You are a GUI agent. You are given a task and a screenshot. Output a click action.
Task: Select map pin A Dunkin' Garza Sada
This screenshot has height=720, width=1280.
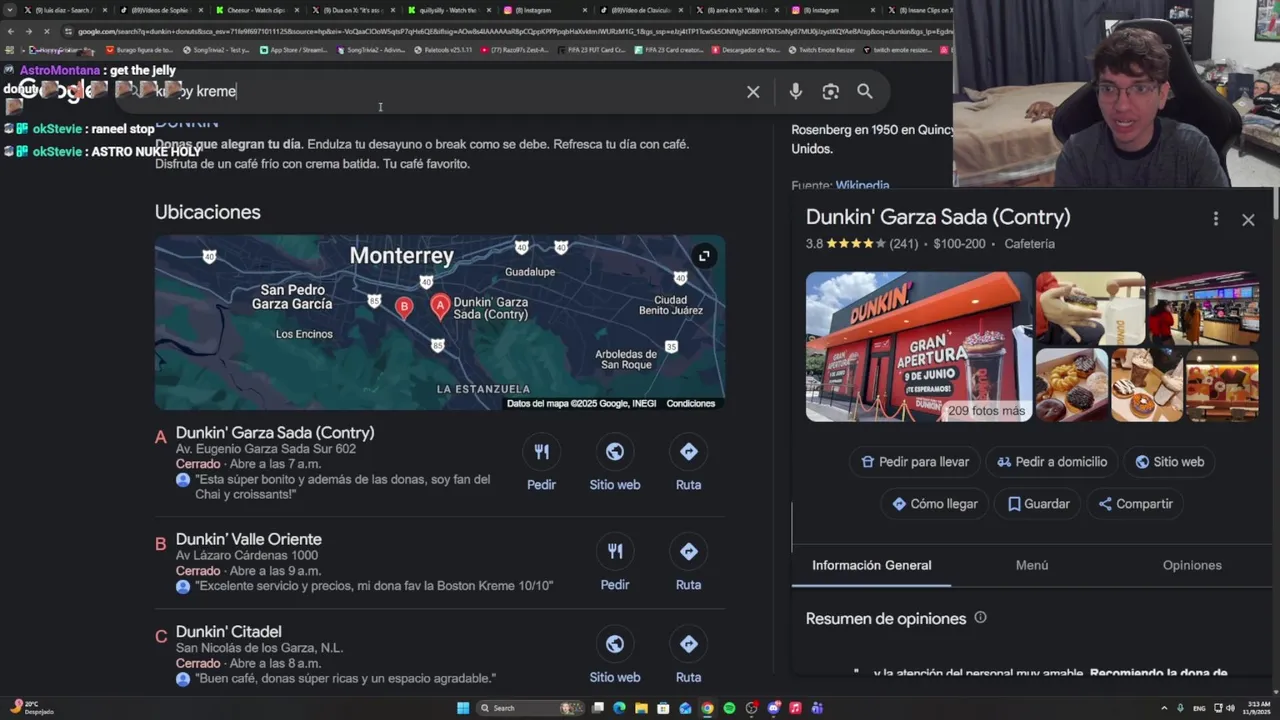point(440,306)
